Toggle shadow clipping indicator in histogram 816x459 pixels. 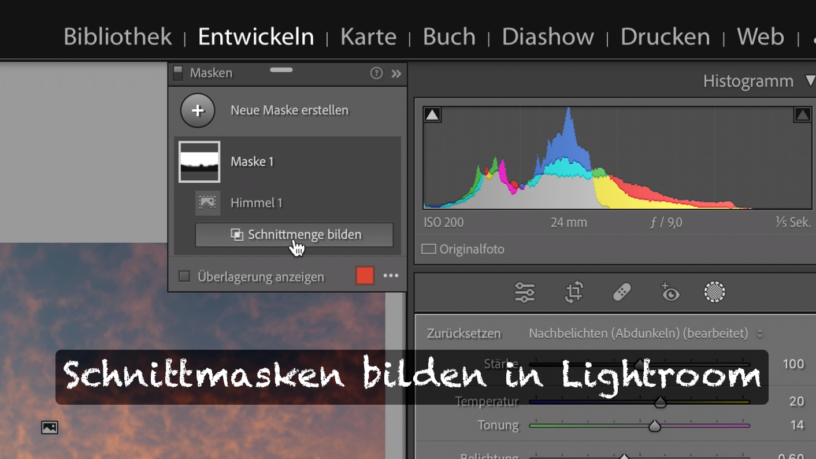(x=432, y=114)
